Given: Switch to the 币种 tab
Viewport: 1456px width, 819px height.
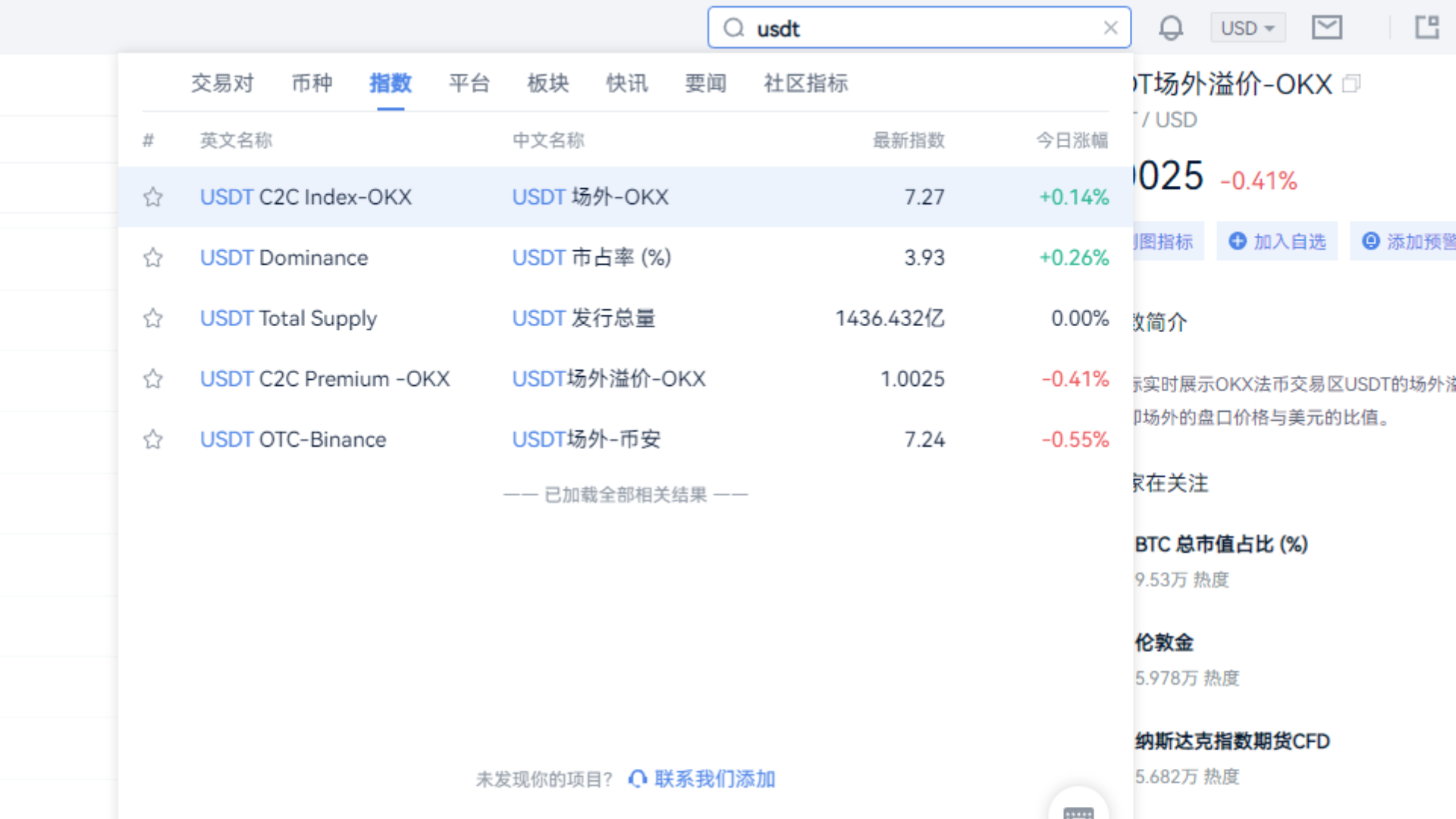Looking at the screenshot, I should click(312, 83).
